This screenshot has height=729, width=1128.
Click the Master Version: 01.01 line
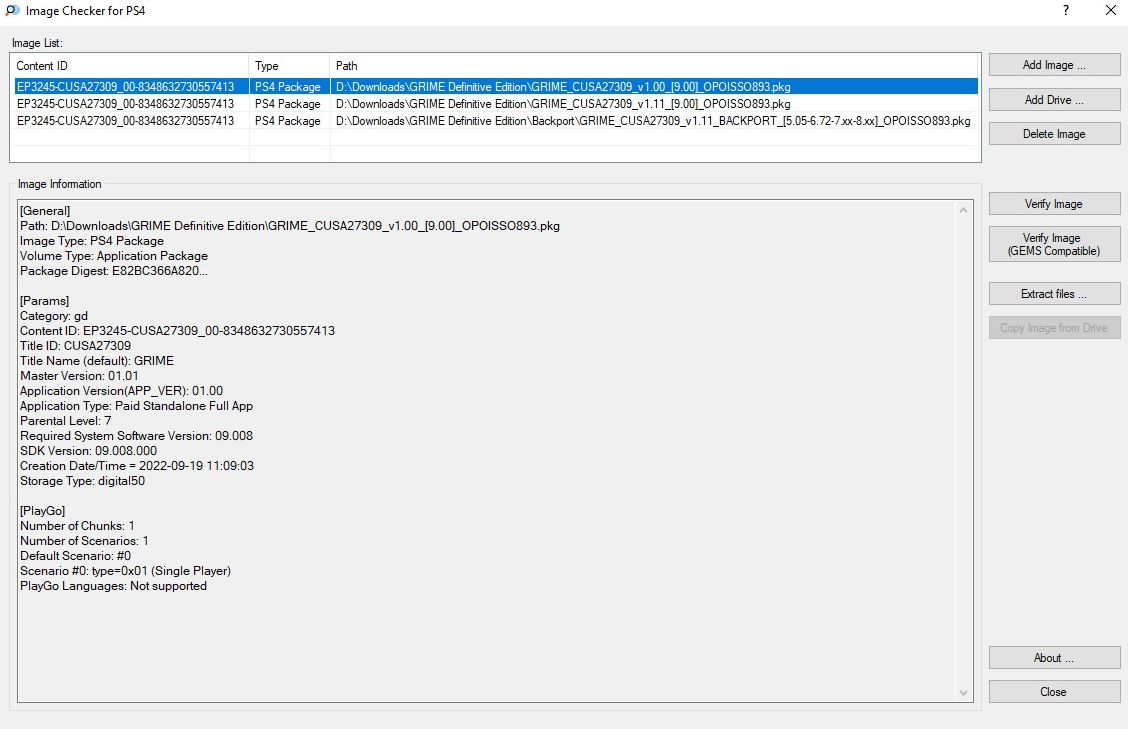click(x=79, y=376)
